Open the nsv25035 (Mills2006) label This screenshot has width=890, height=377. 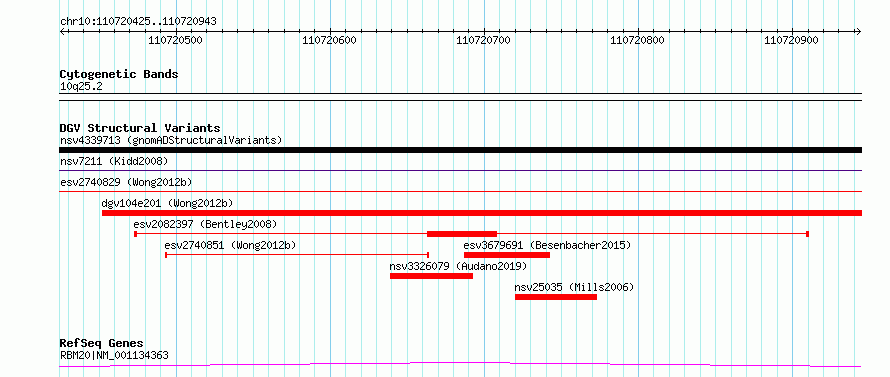[574, 287]
